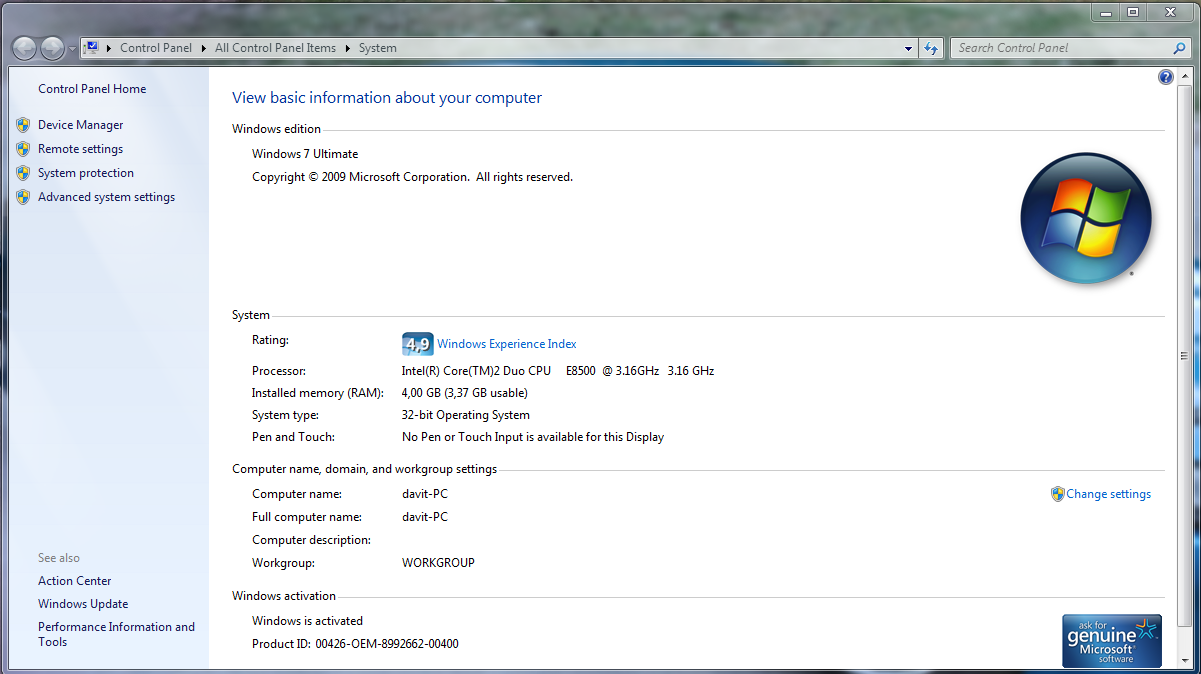Select 'Control Panel' breadcrumb in address bar
This screenshot has height=674, width=1201.
click(x=155, y=48)
